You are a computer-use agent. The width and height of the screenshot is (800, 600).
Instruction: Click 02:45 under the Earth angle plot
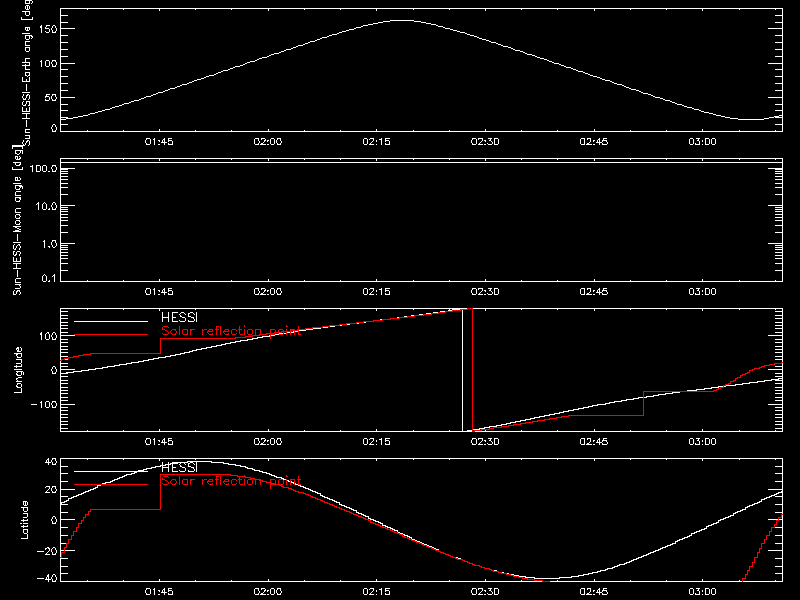[x=594, y=141]
